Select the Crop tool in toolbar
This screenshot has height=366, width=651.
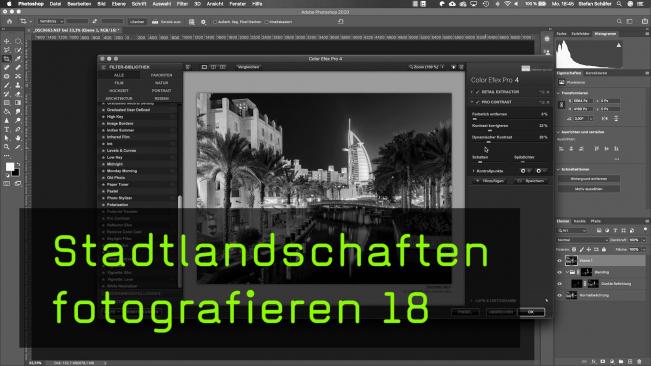(7, 59)
